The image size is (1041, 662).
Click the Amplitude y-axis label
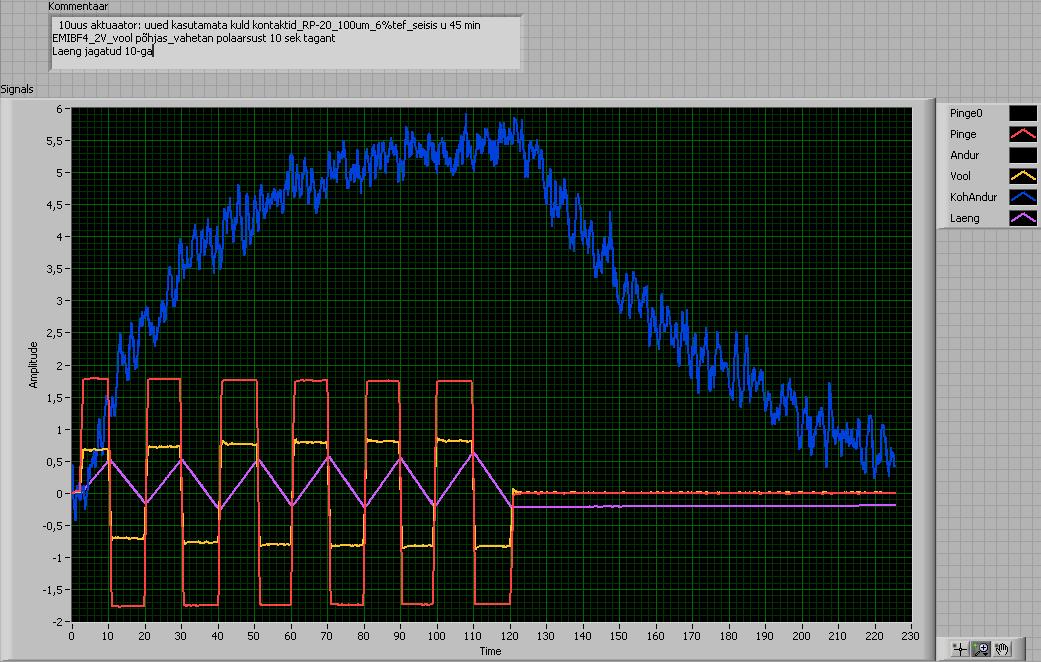32,364
